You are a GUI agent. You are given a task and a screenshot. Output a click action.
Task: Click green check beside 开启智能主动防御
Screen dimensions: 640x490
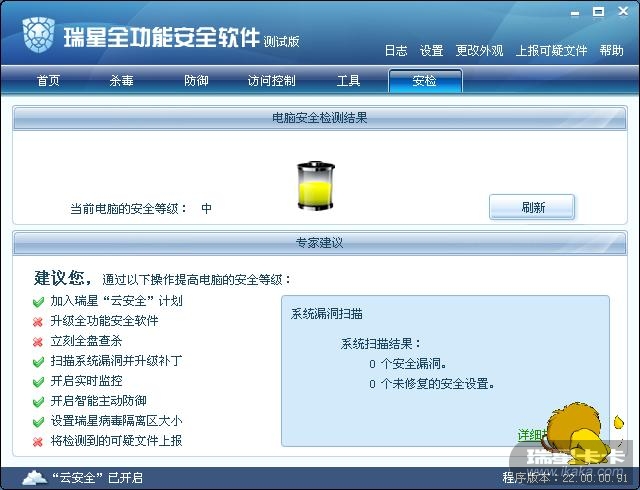(38, 402)
